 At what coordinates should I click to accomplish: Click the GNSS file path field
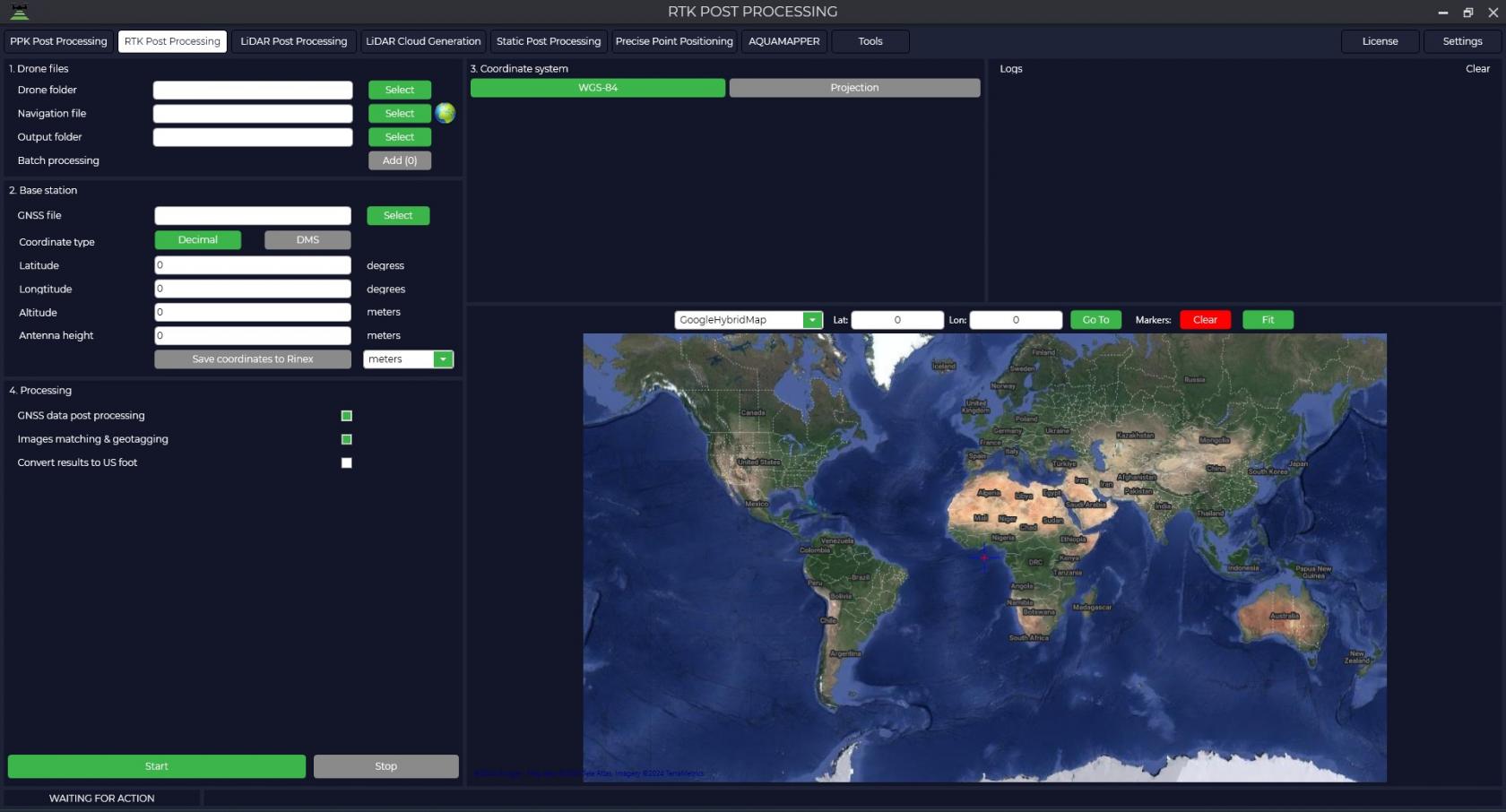point(253,216)
